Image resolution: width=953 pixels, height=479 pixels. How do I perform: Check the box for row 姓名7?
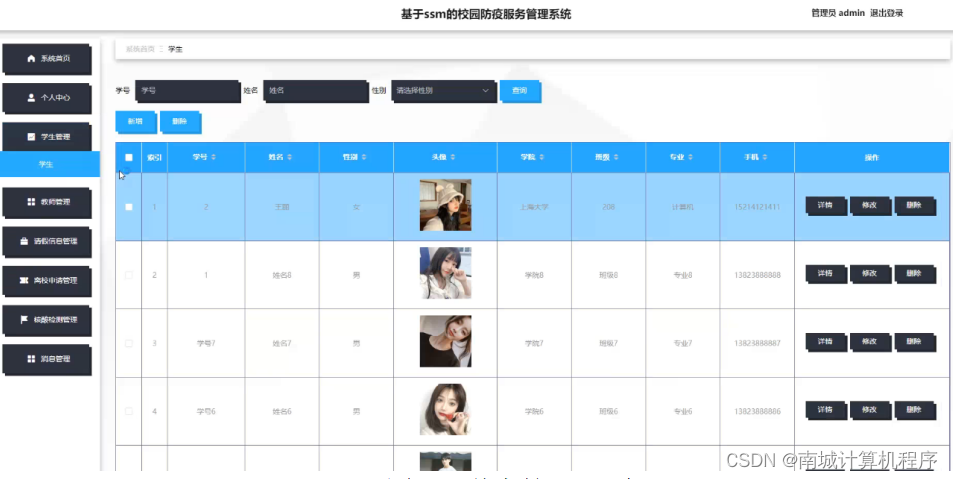pyautogui.click(x=128, y=343)
